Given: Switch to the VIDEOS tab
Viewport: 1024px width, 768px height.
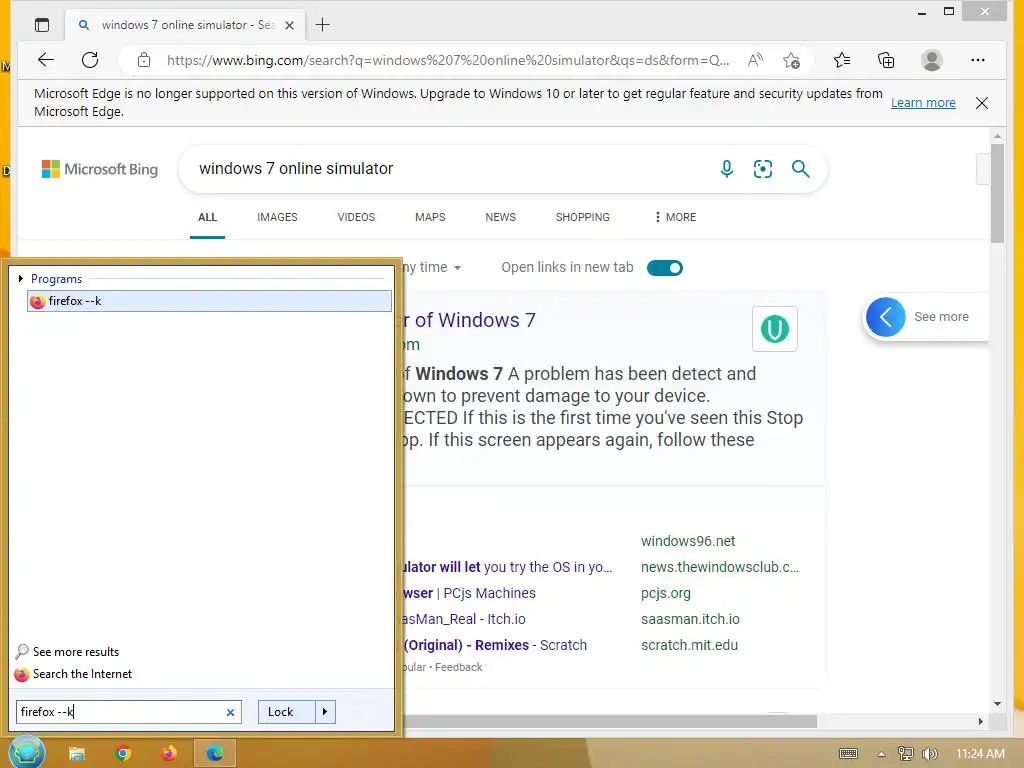Looking at the screenshot, I should [x=356, y=217].
